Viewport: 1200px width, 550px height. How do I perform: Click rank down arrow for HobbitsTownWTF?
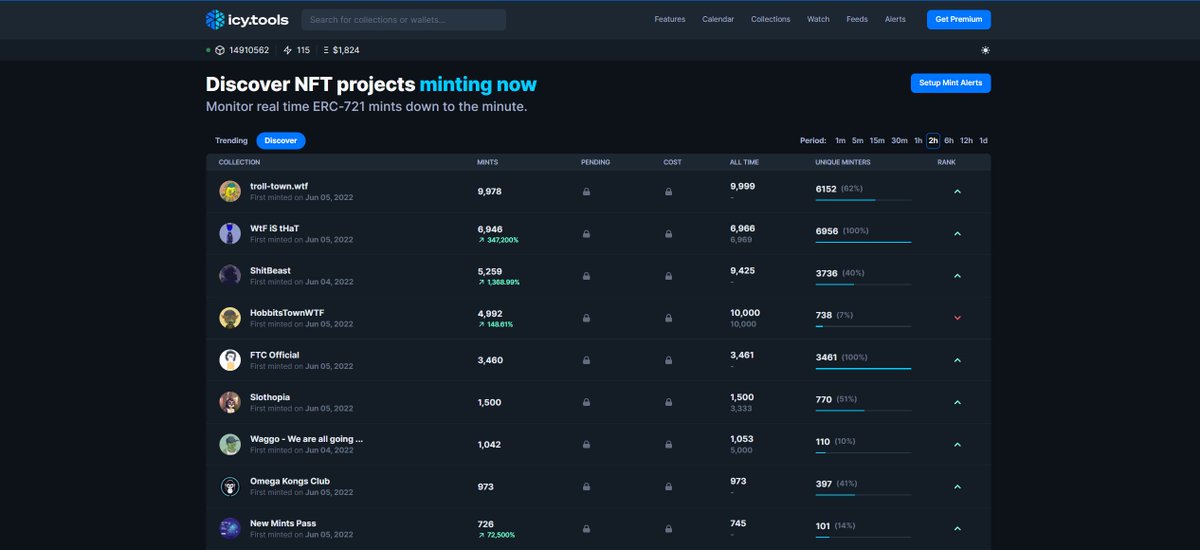point(957,318)
